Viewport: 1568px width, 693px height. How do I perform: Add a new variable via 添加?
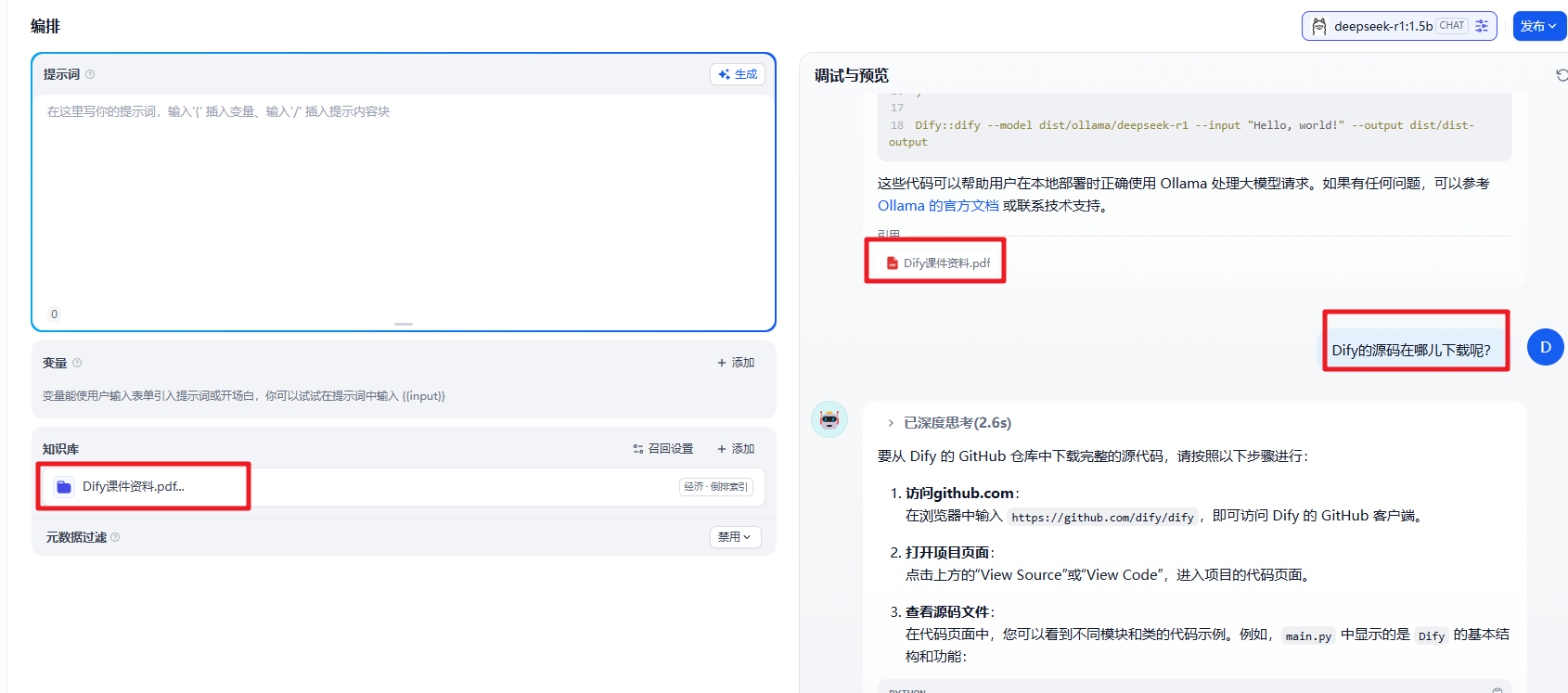click(736, 363)
